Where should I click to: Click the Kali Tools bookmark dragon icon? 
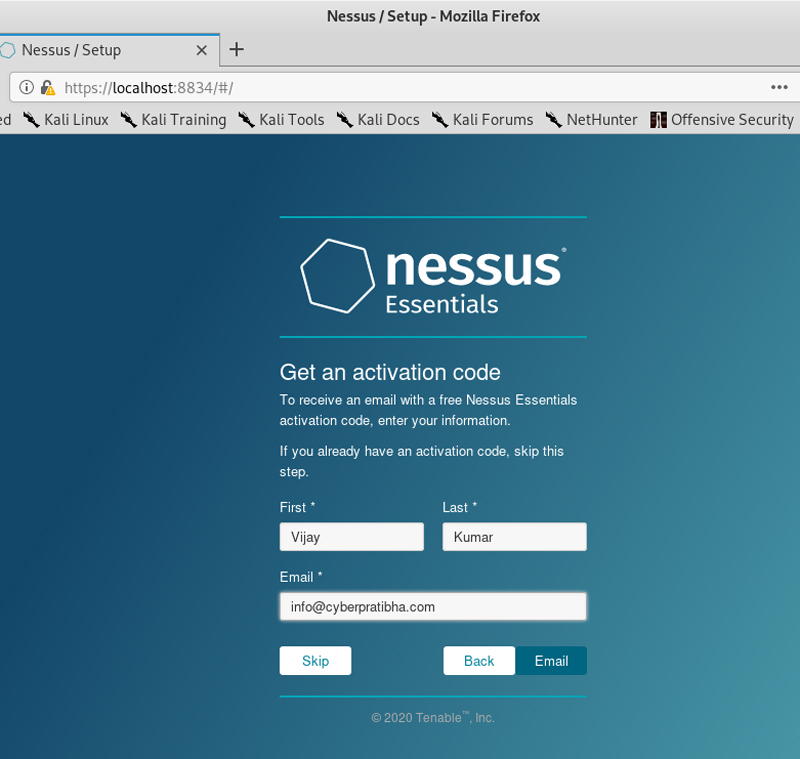coord(246,120)
